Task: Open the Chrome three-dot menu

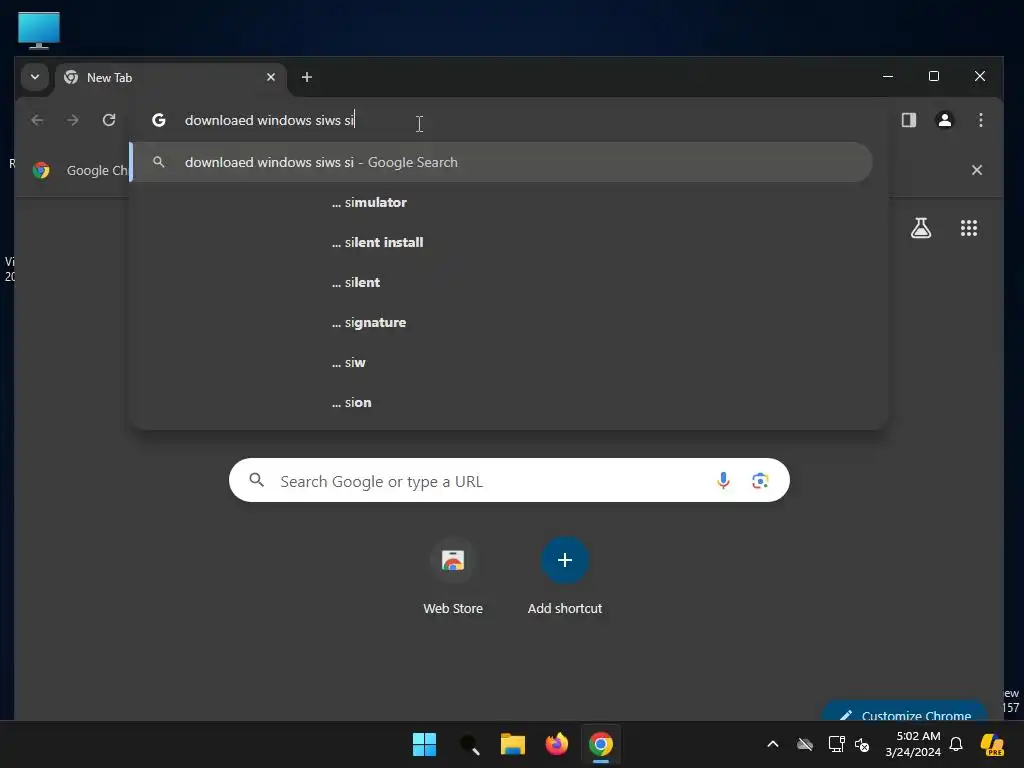Action: pos(980,120)
